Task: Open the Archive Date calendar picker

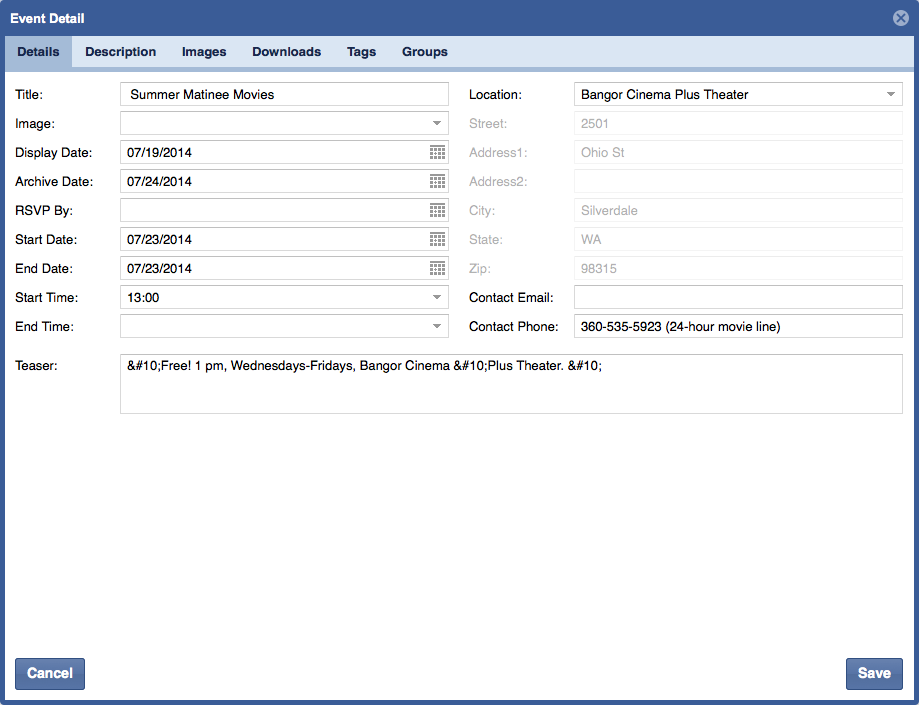Action: click(437, 181)
